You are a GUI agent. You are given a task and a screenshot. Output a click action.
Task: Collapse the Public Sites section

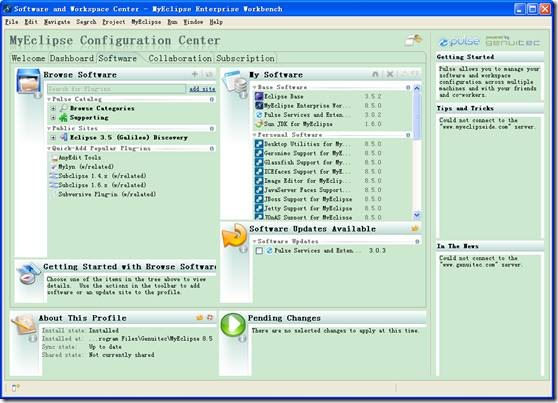coord(49,128)
